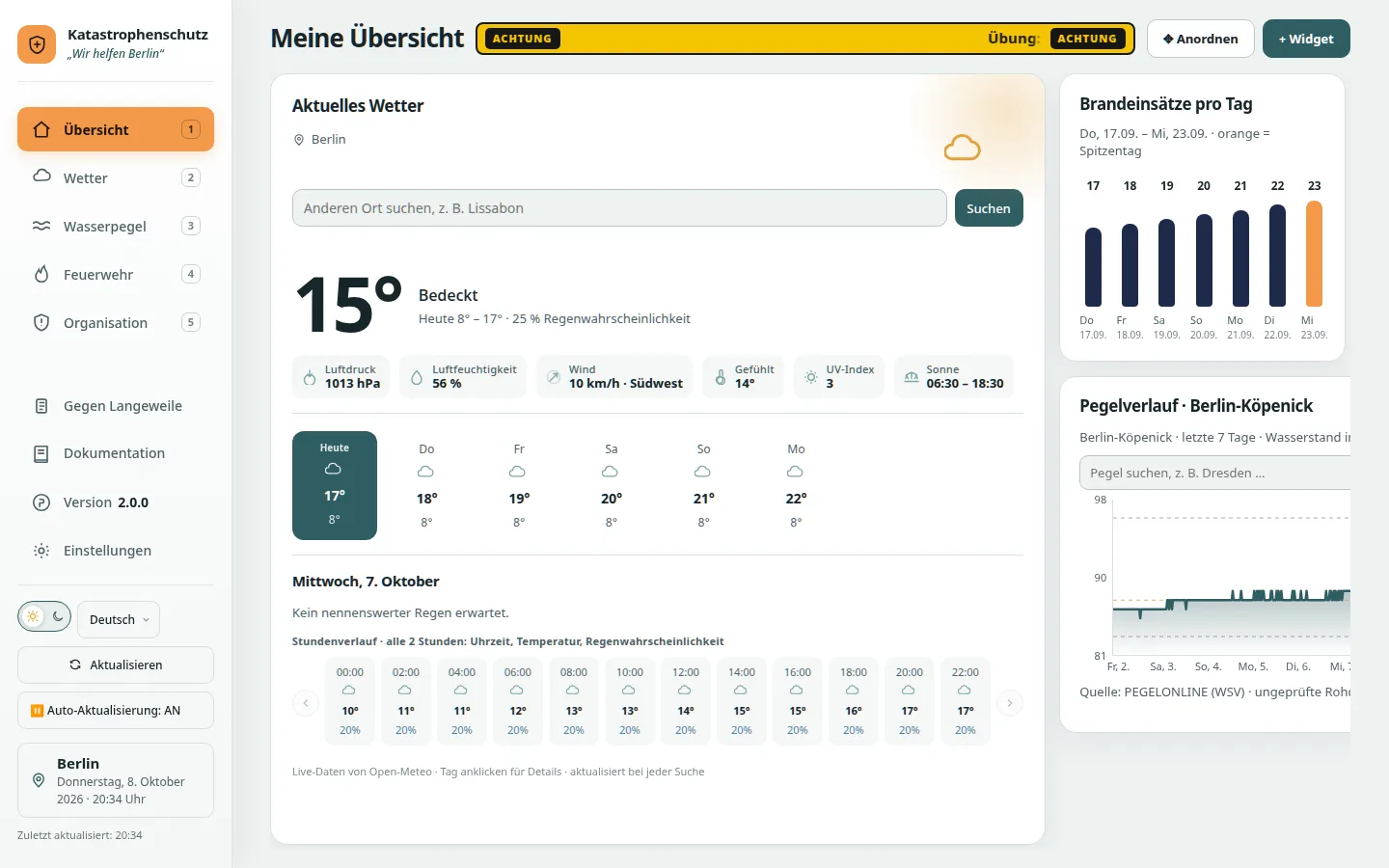This screenshot has width=1389, height=868.
Task: Click the Katastrophenschutz shield logo
Action: pyautogui.click(x=37, y=44)
